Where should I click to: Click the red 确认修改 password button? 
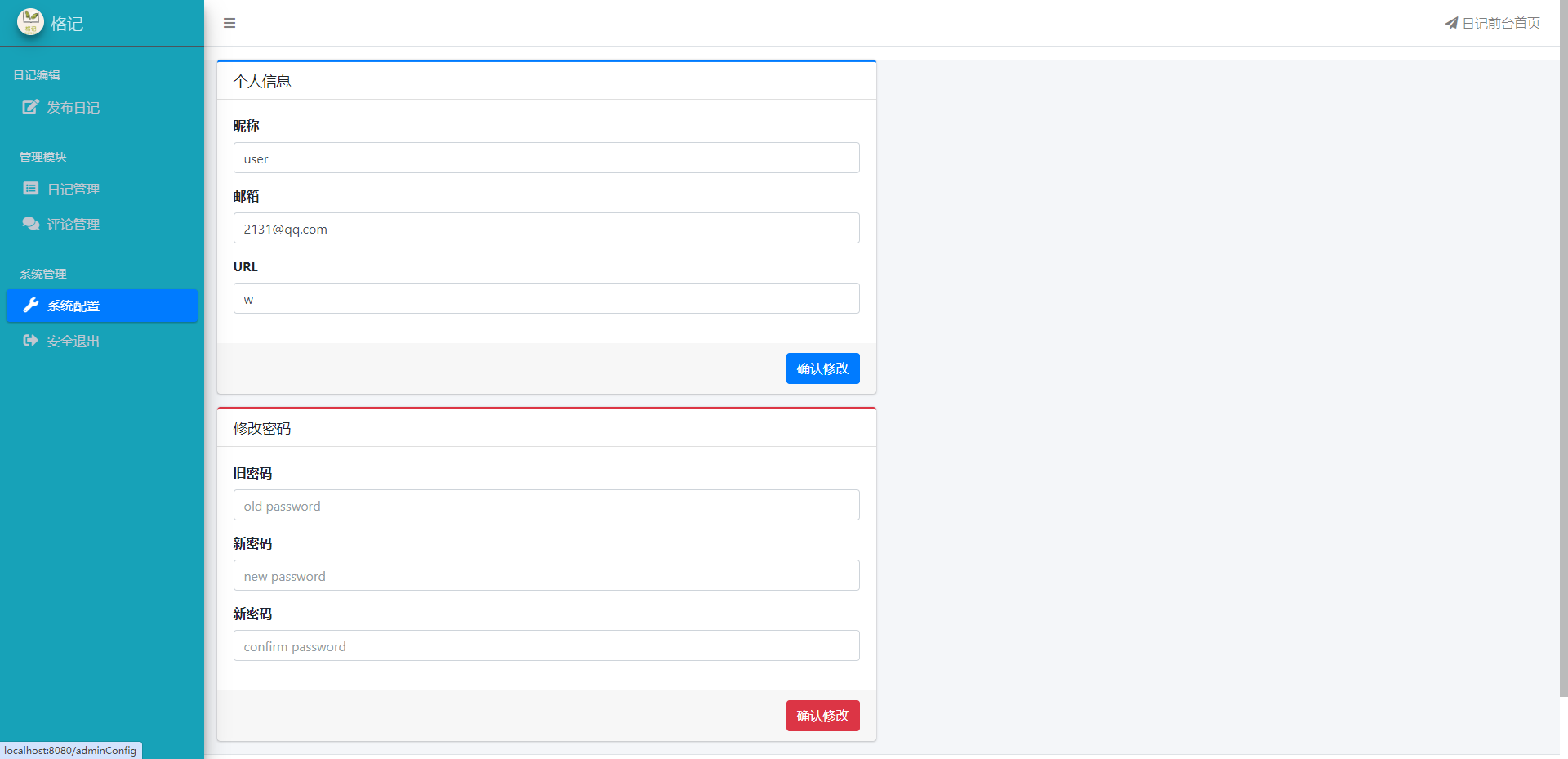[822, 716]
